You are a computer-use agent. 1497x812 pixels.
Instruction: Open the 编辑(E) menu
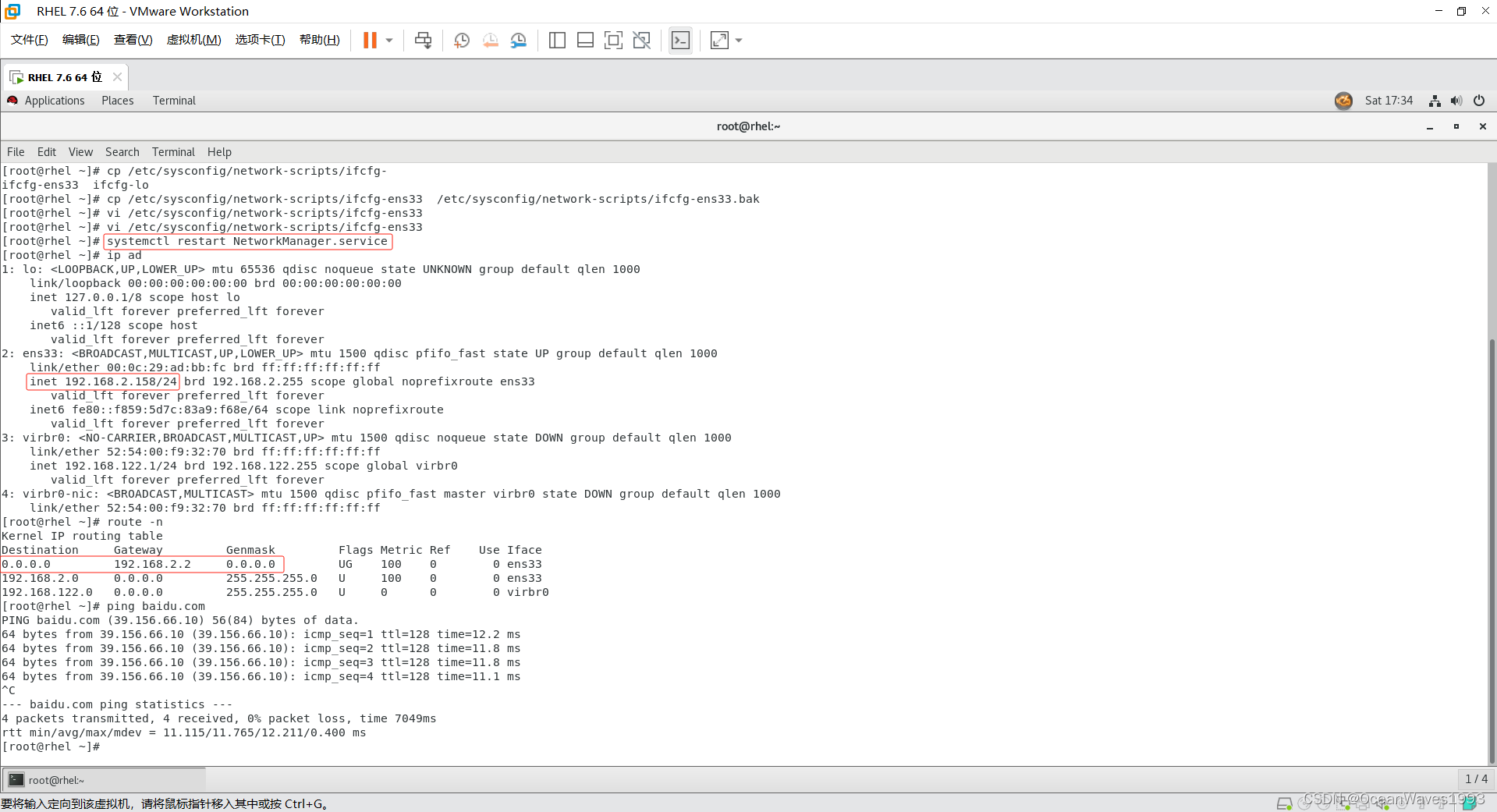pos(81,40)
